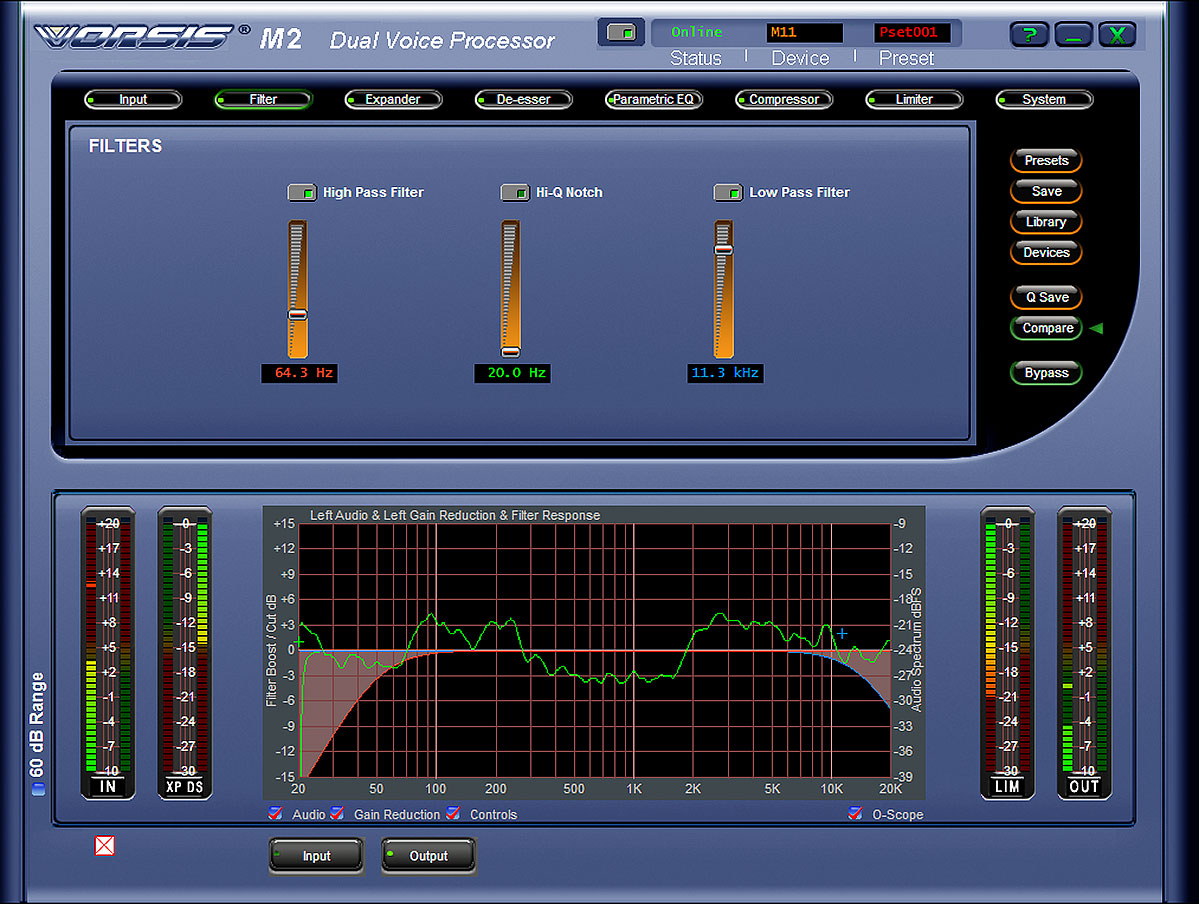Toggle the High Pass Filter on/off switch
1199x904 pixels.
301,193
